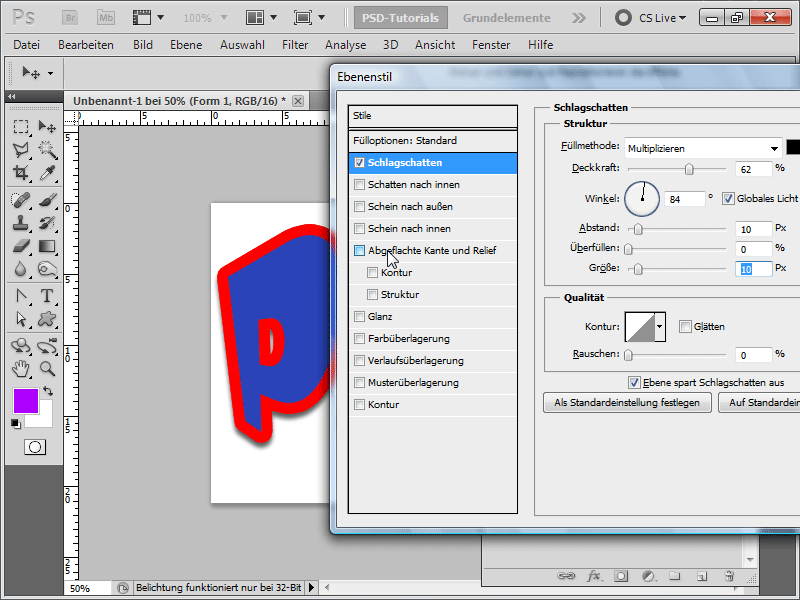Expand more workspaces chevron
Screen dimensions: 800x600
[579, 18]
